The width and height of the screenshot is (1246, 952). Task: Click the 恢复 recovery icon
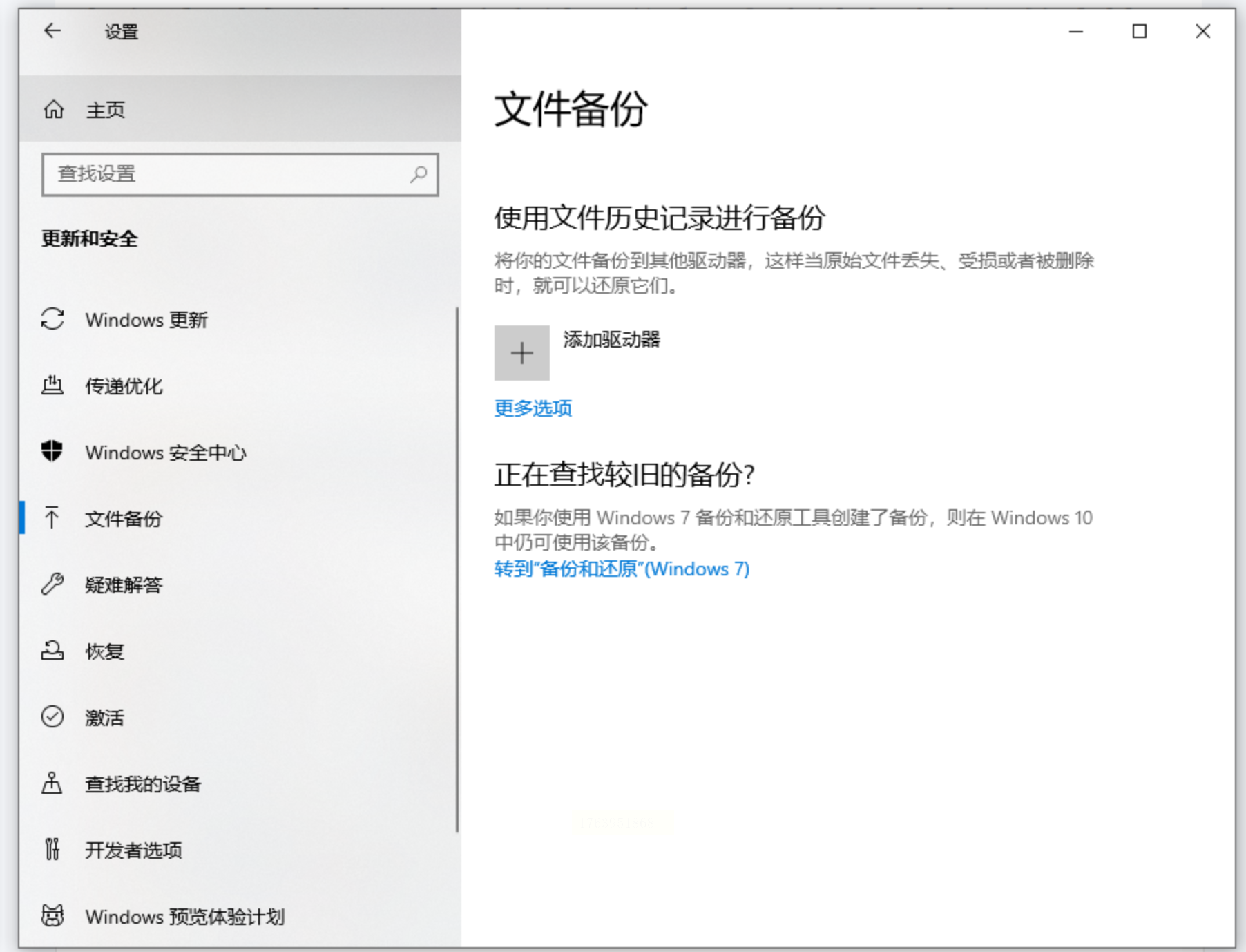52,651
